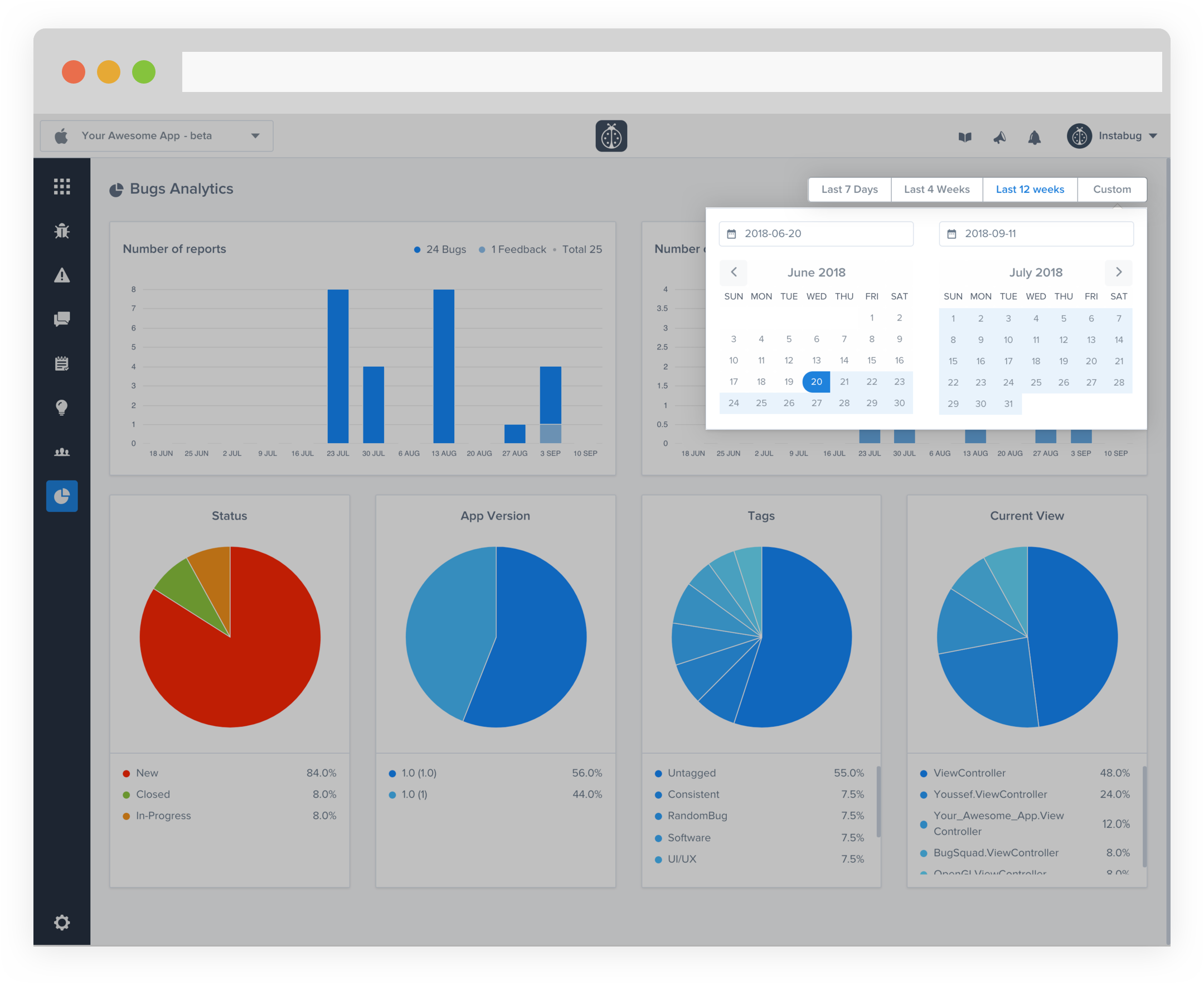Click the Software tag legend row

click(x=759, y=838)
